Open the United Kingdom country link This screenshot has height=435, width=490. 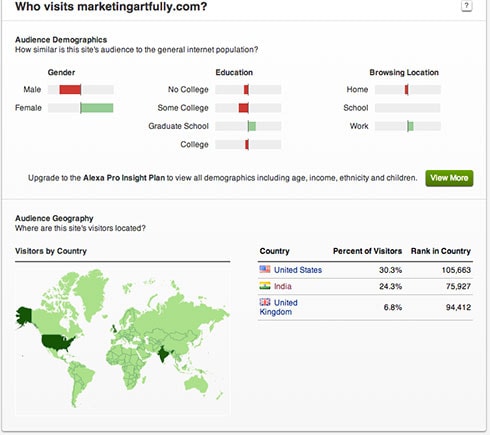[278, 307]
